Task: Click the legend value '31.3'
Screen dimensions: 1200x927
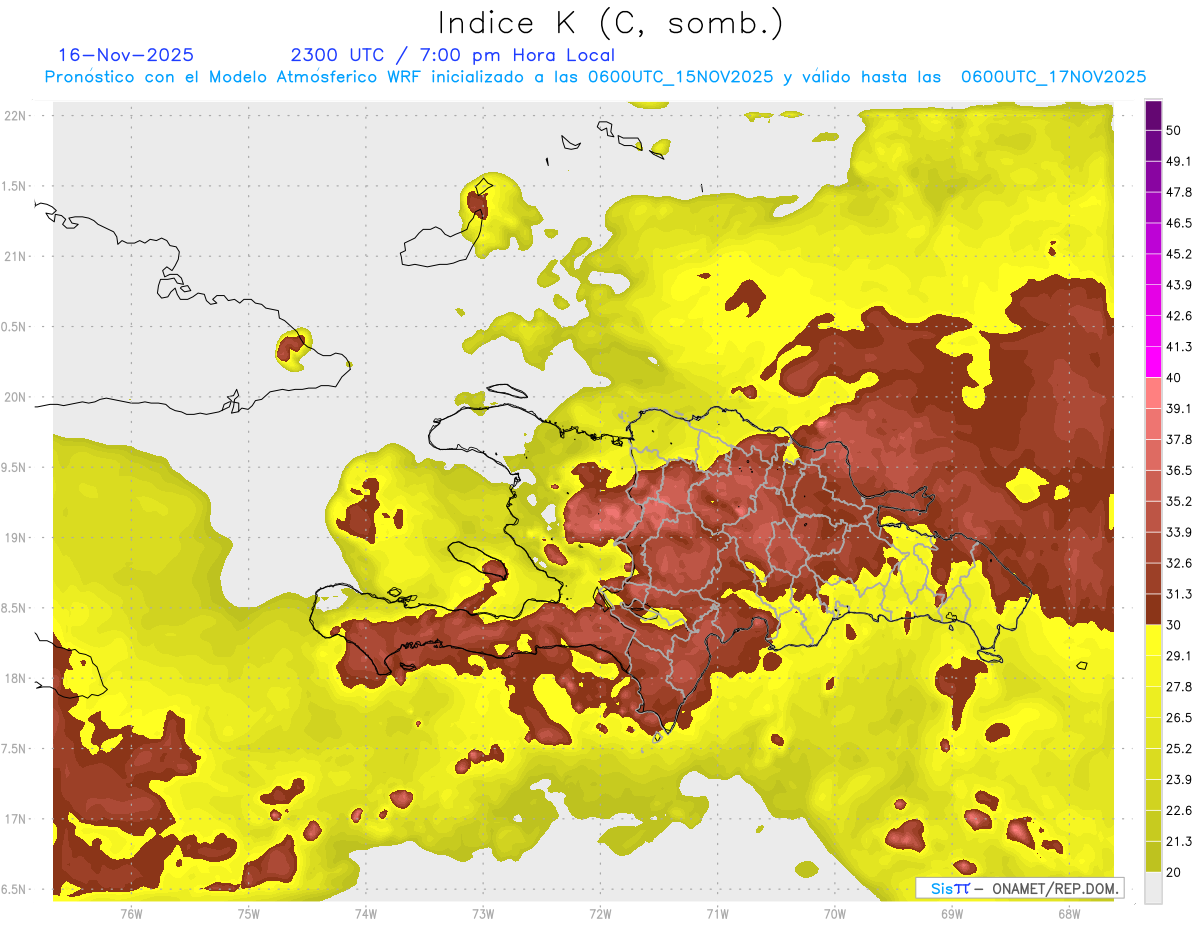Action: point(1179,594)
